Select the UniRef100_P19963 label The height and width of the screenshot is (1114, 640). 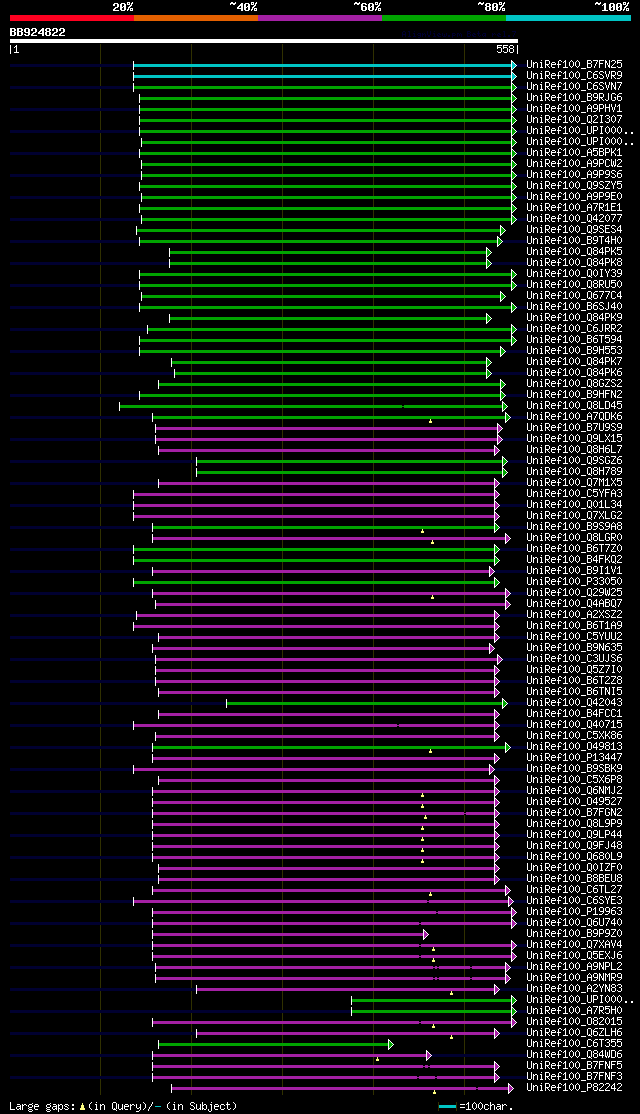tap(574, 913)
